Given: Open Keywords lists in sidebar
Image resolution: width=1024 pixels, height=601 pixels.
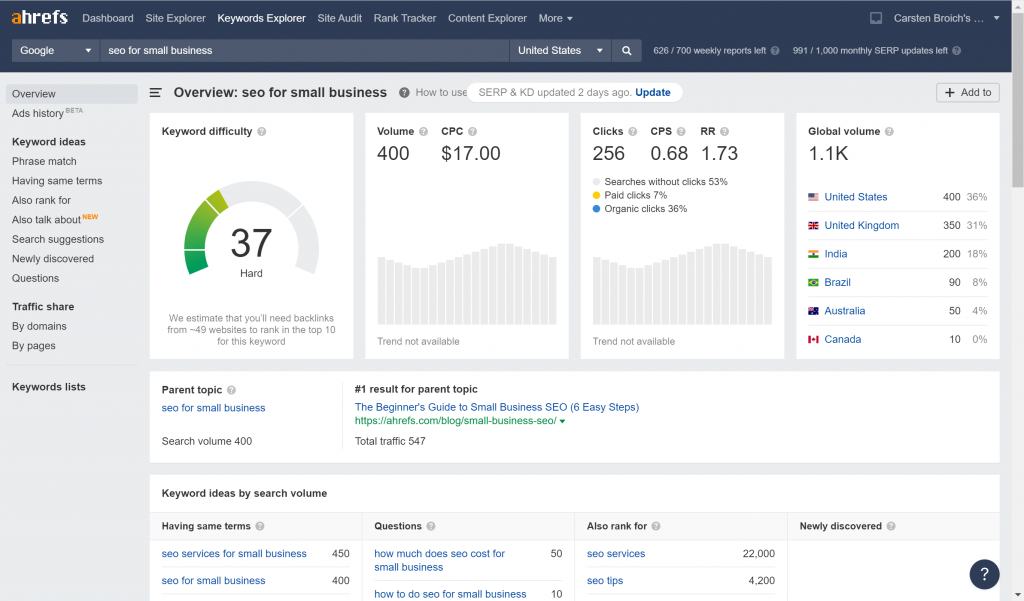Looking at the screenshot, I should pos(49,387).
